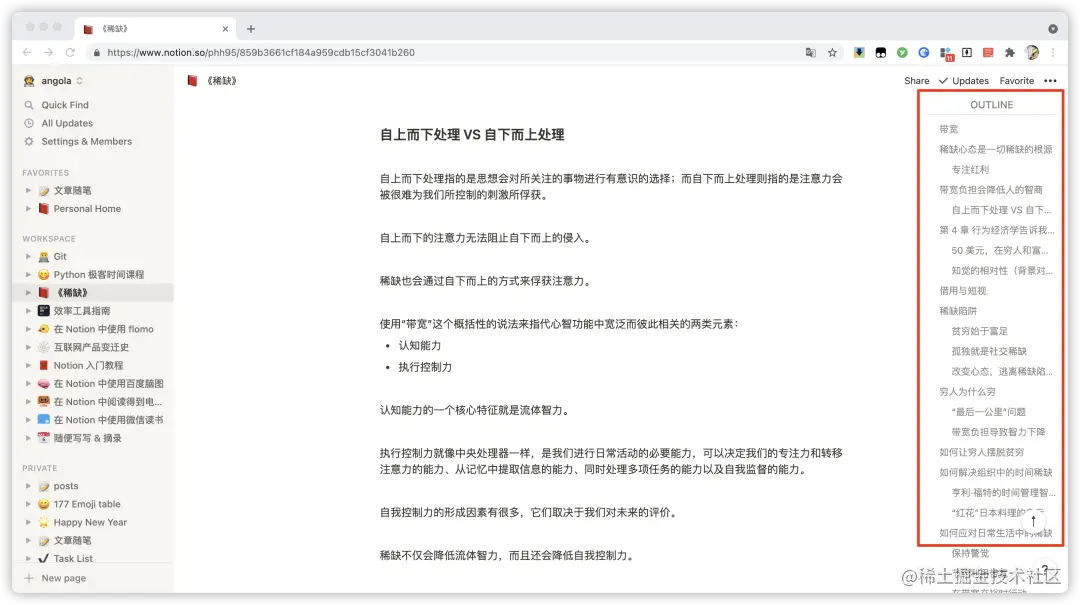Jump to 稀缺陷阱 in the outline
The height and width of the screenshot is (605, 1080).
pos(960,311)
